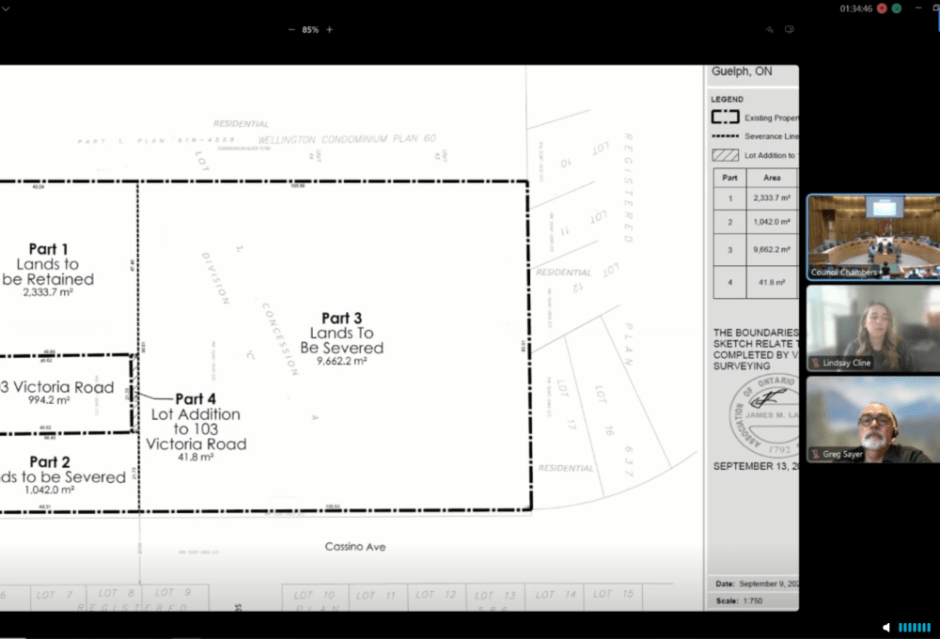This screenshot has height=639, width=940.
Task: Click the pop-out screen icon in toolbar
Action: [x=789, y=30]
